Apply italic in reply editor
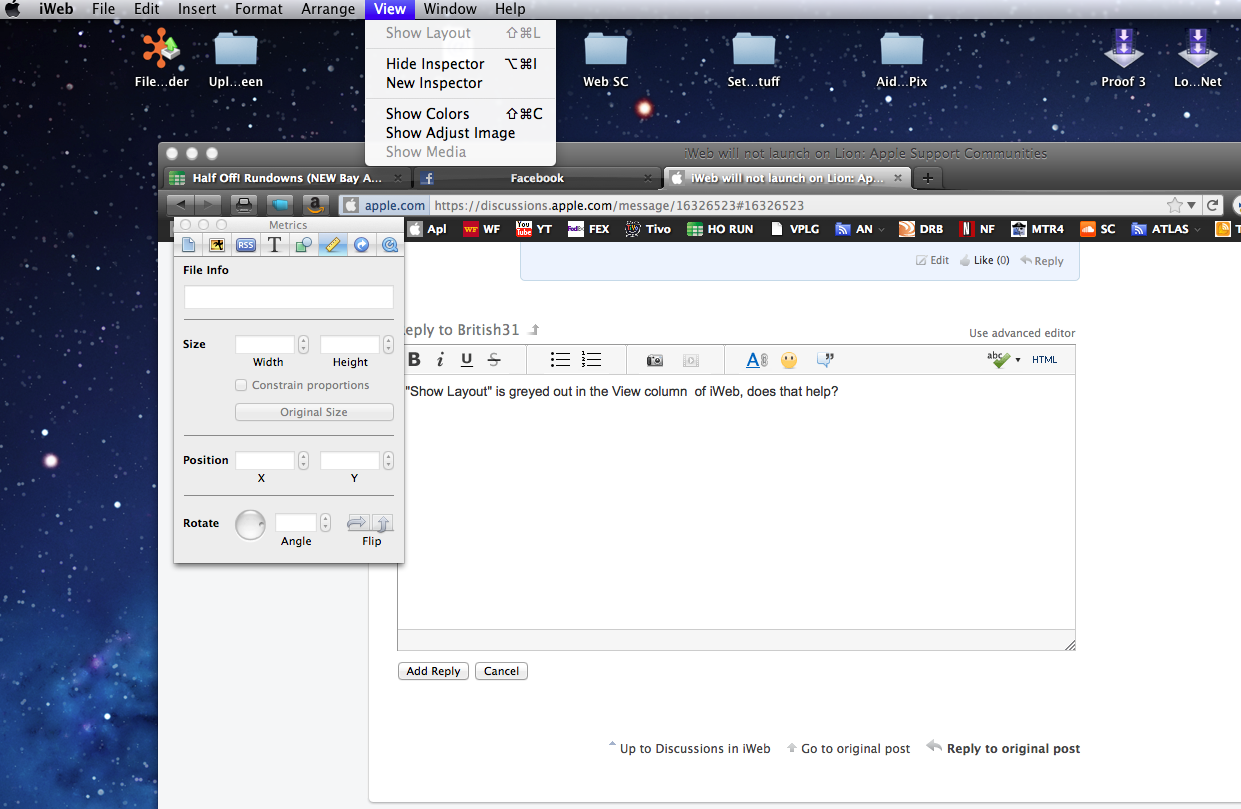This screenshot has height=809, width=1241. (440, 360)
